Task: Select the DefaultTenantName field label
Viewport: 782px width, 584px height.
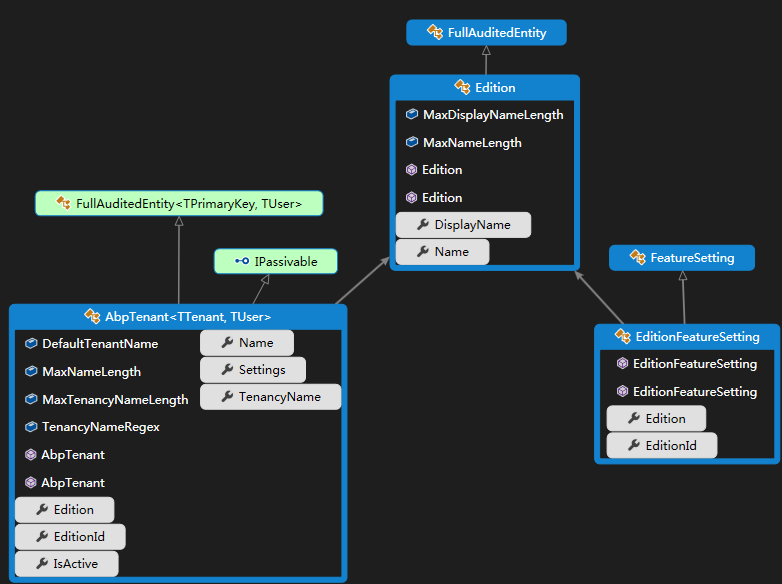Action: [x=100, y=344]
